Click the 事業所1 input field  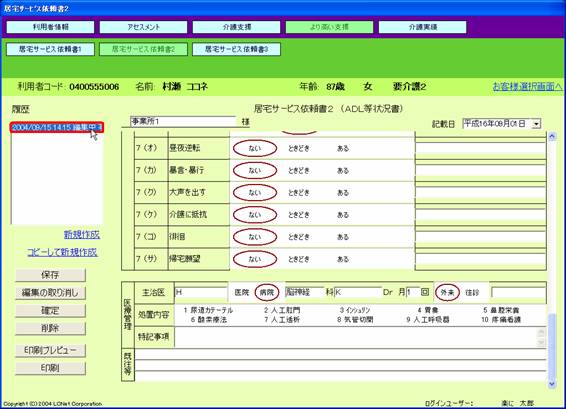point(183,122)
